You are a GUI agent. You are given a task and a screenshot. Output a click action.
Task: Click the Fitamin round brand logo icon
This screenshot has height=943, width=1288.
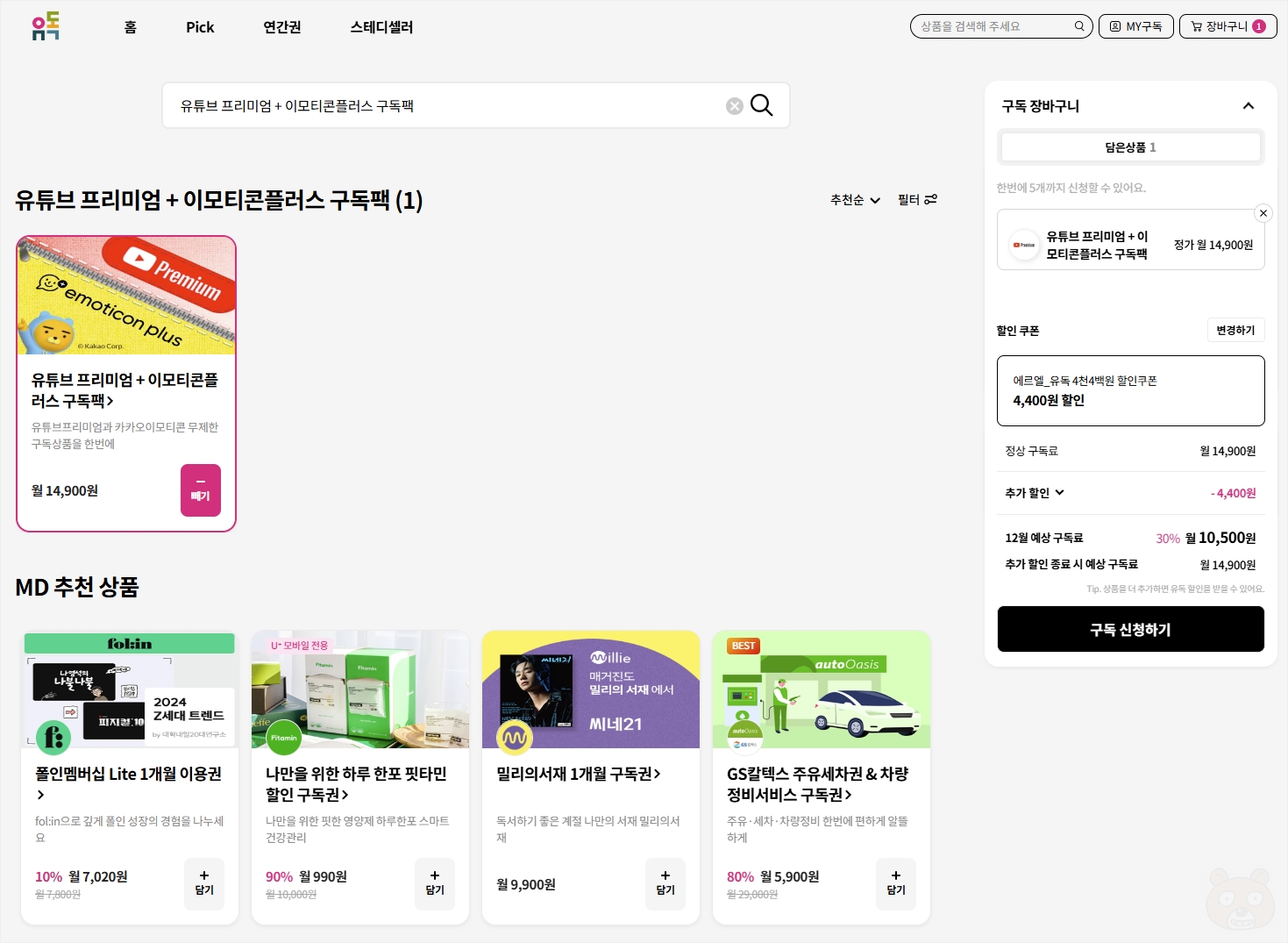coord(284,738)
